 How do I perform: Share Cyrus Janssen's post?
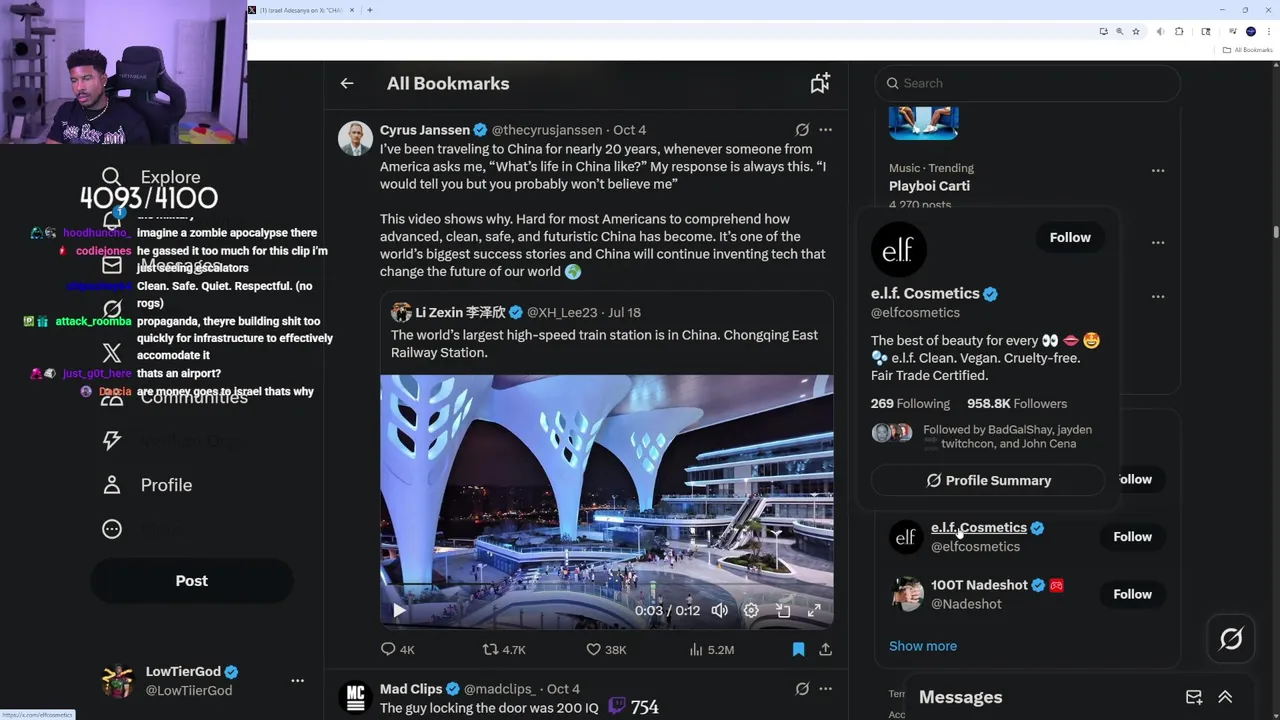(825, 649)
